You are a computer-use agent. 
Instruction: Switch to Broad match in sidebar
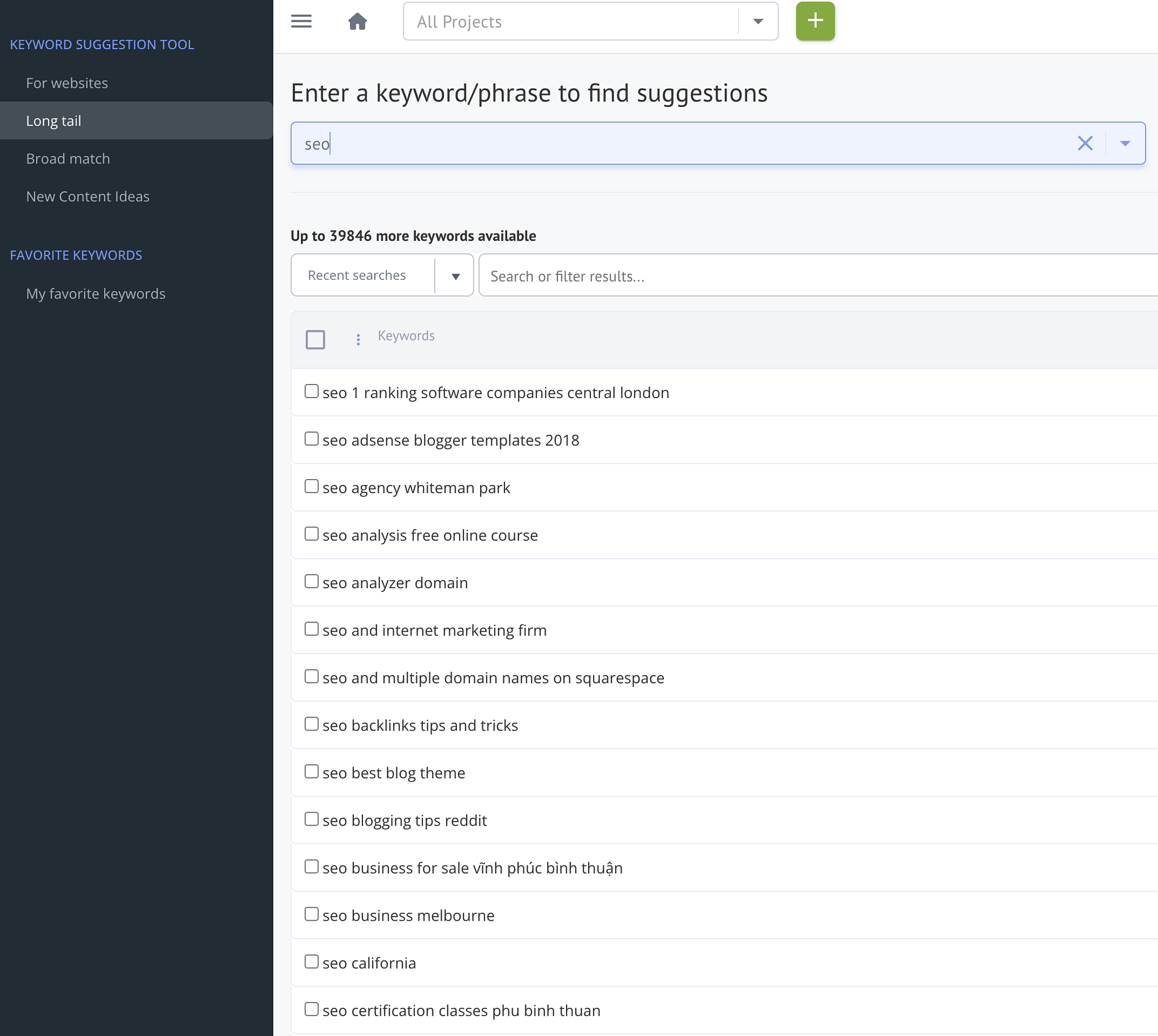coord(68,159)
